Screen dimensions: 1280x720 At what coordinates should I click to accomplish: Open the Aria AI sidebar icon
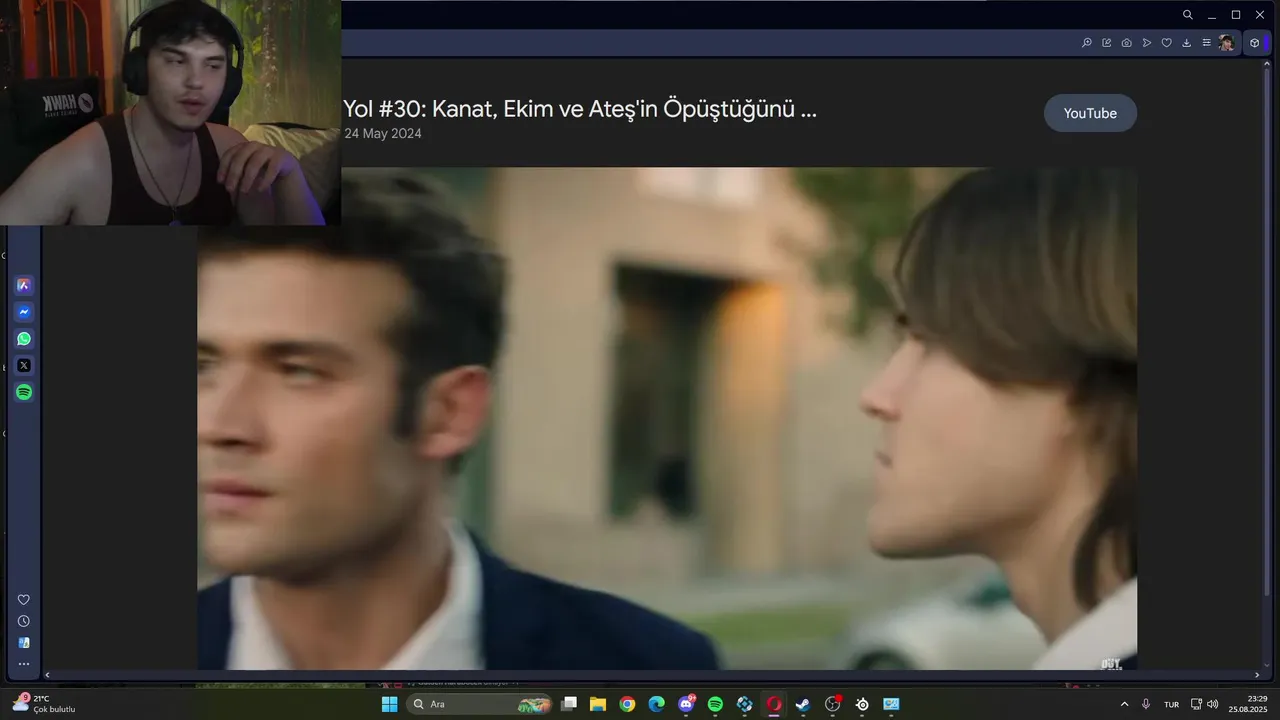pyautogui.click(x=24, y=285)
